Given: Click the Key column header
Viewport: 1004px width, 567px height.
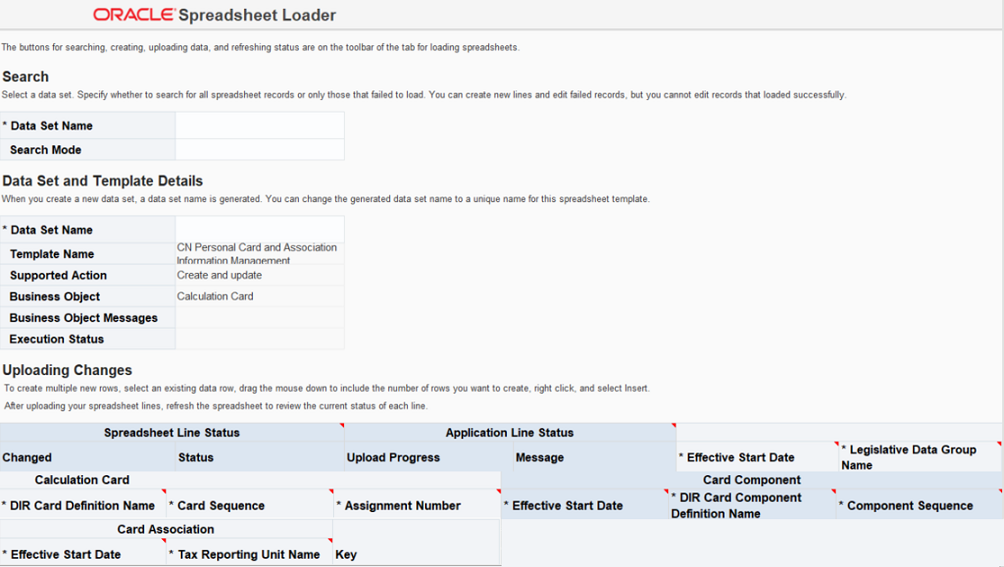Looking at the screenshot, I should (x=417, y=554).
